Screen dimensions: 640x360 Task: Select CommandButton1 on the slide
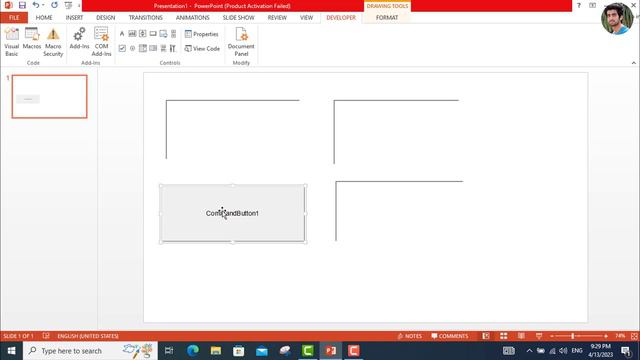[233, 213]
